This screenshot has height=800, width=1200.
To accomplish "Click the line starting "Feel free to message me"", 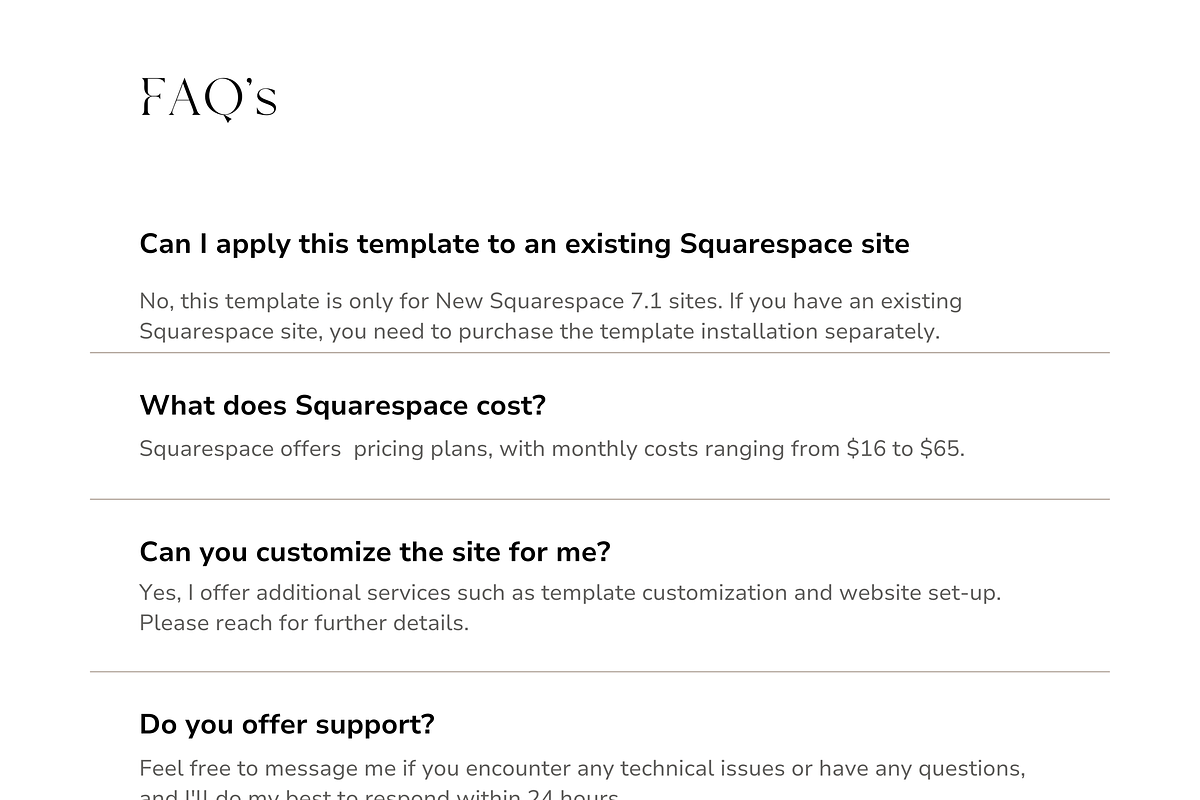I will coord(582,769).
